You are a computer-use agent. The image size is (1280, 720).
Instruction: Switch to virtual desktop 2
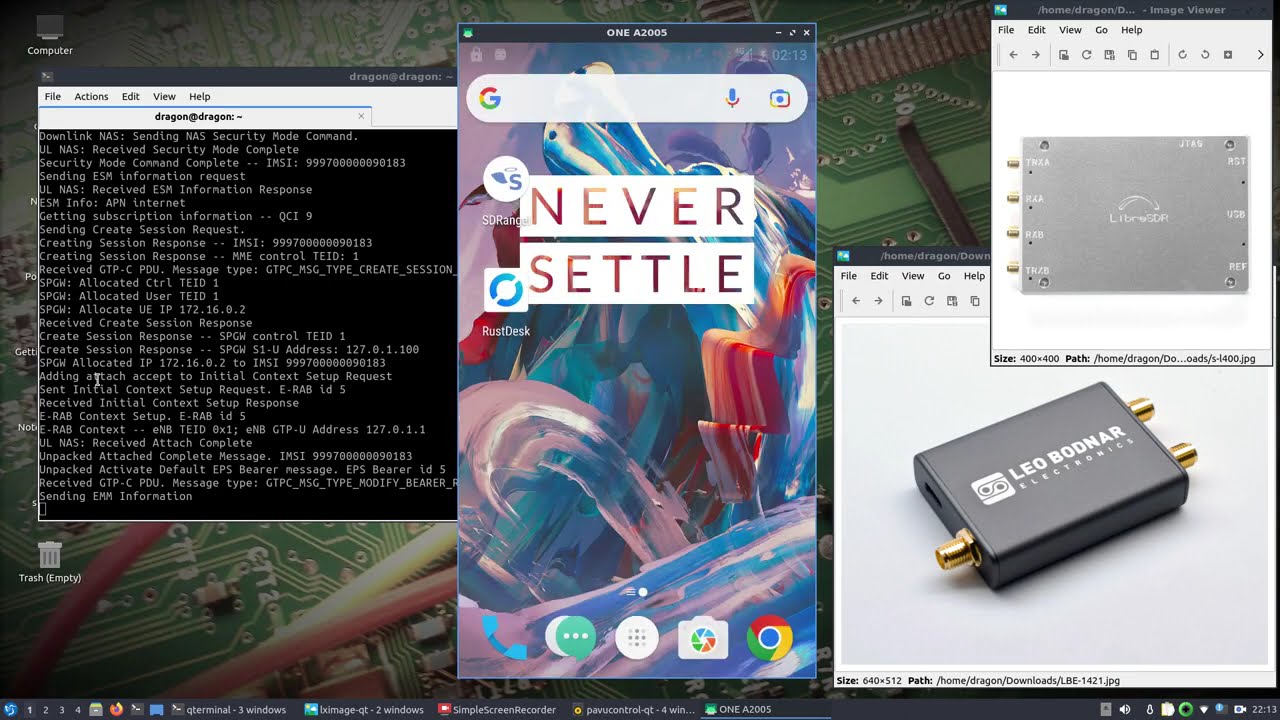pyautogui.click(x=45, y=710)
